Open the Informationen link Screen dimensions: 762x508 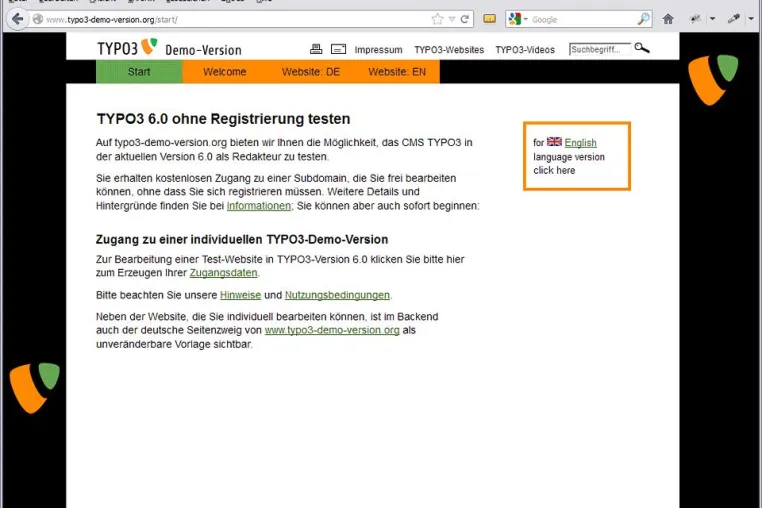259,206
